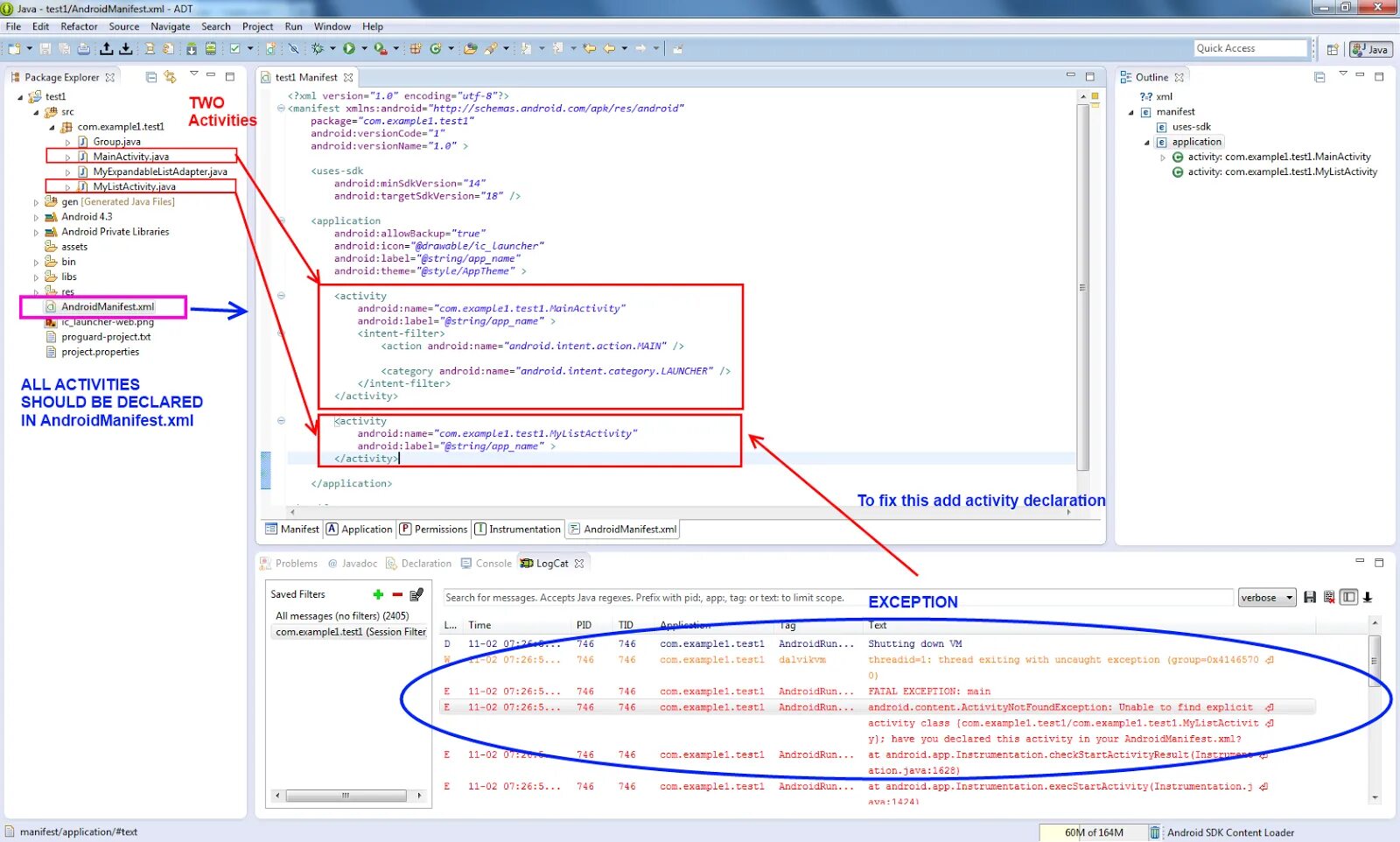Clear the LogCat log
1400x842 pixels.
coord(1329,597)
